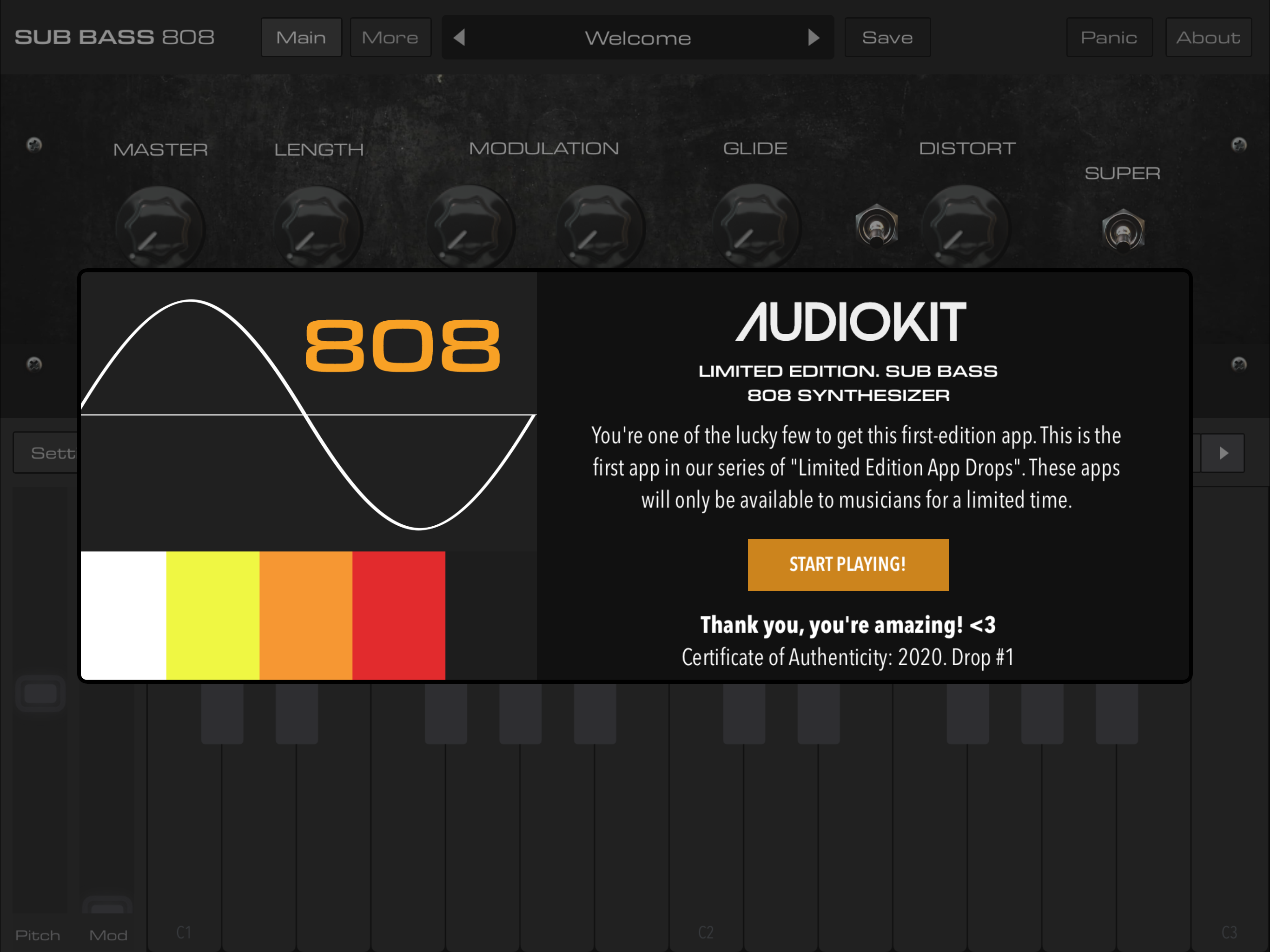Switch to the Main tab

pos(301,38)
